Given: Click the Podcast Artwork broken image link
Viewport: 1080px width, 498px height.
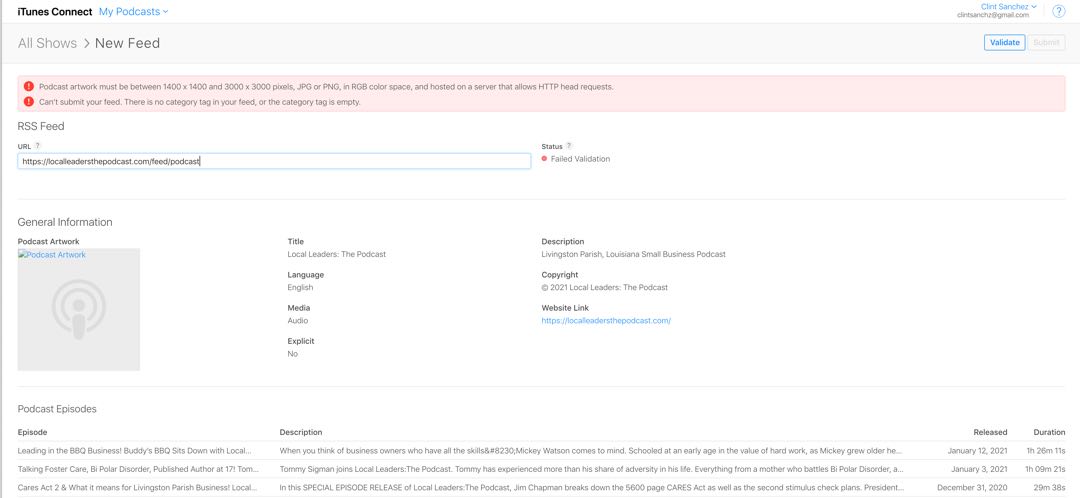Looking at the screenshot, I should (52, 255).
